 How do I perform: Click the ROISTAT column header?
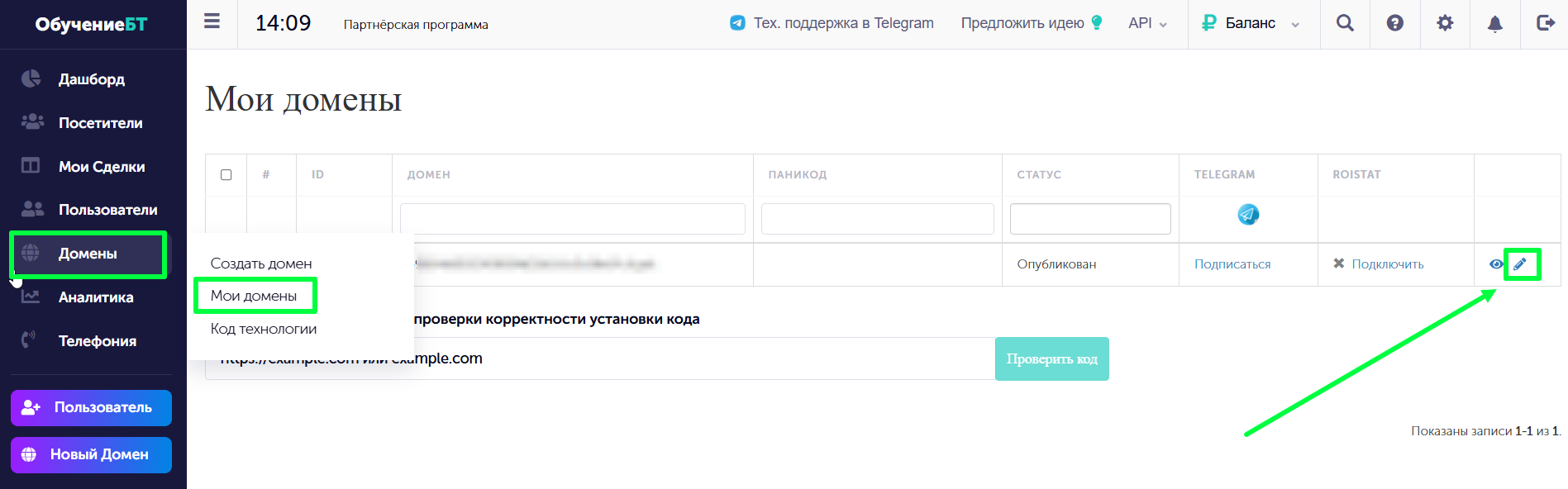1356,174
